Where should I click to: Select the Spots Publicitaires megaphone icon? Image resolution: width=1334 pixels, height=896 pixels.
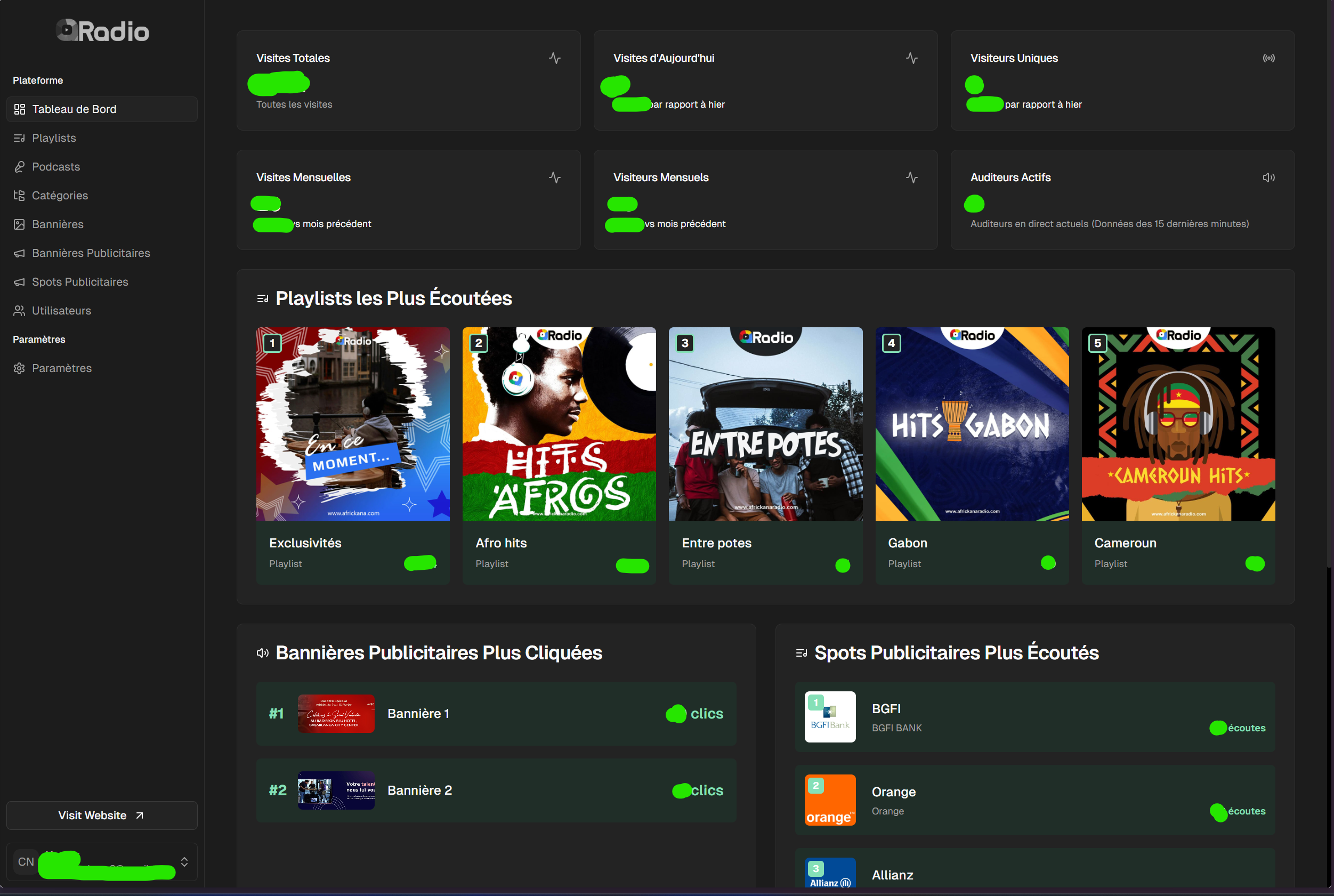coord(19,282)
